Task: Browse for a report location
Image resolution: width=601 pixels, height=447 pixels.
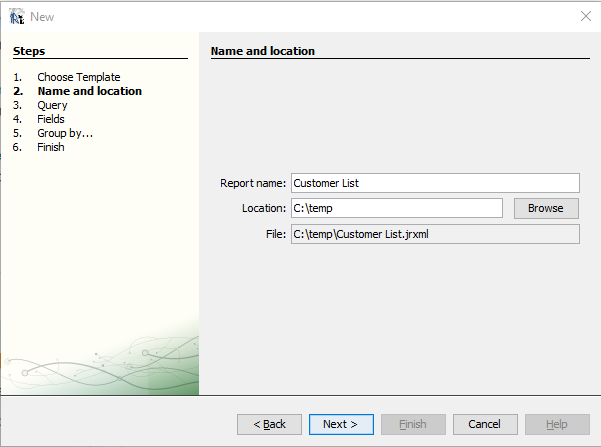Action: 546,208
